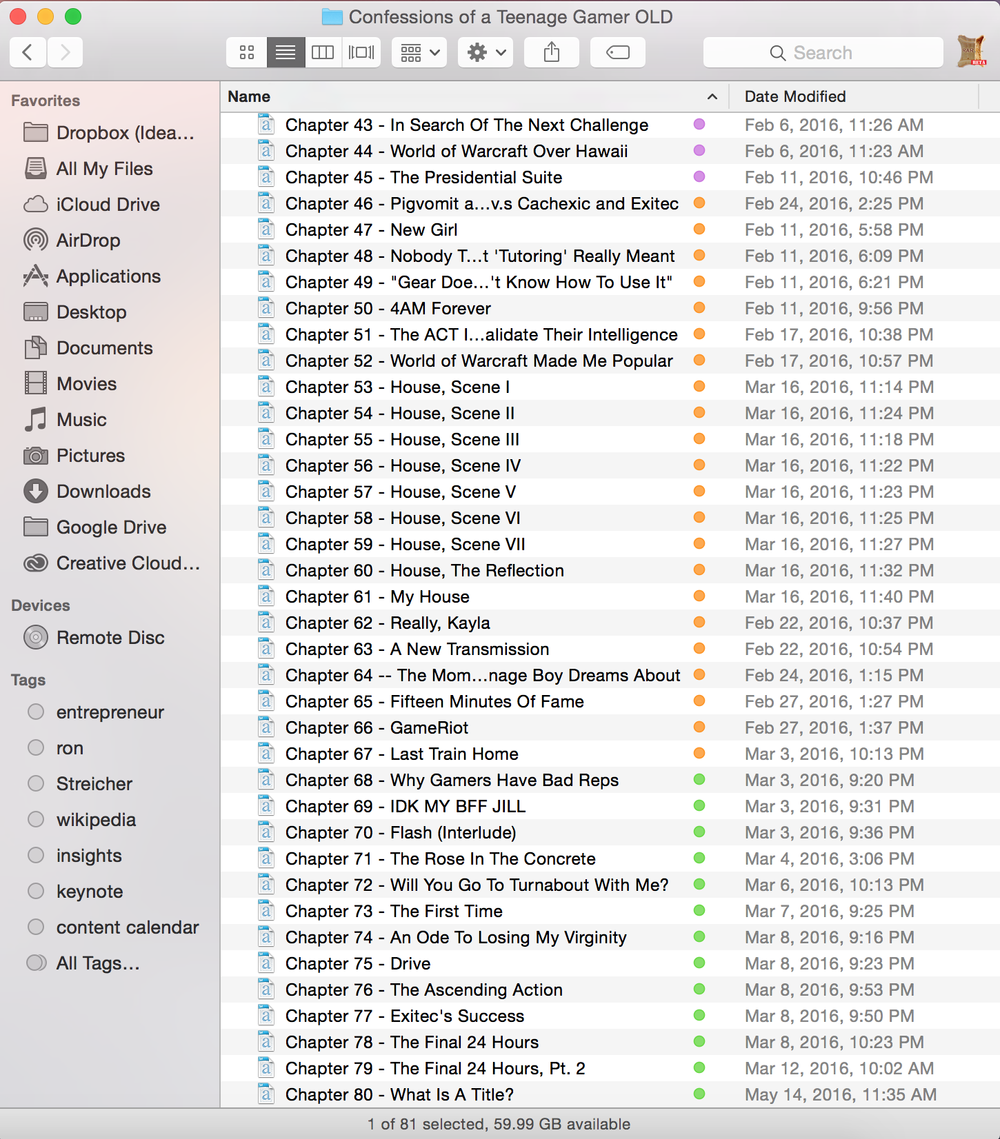Screen dimensions: 1000x1139
Task: Go back with the left arrow button
Action: [x=28, y=52]
